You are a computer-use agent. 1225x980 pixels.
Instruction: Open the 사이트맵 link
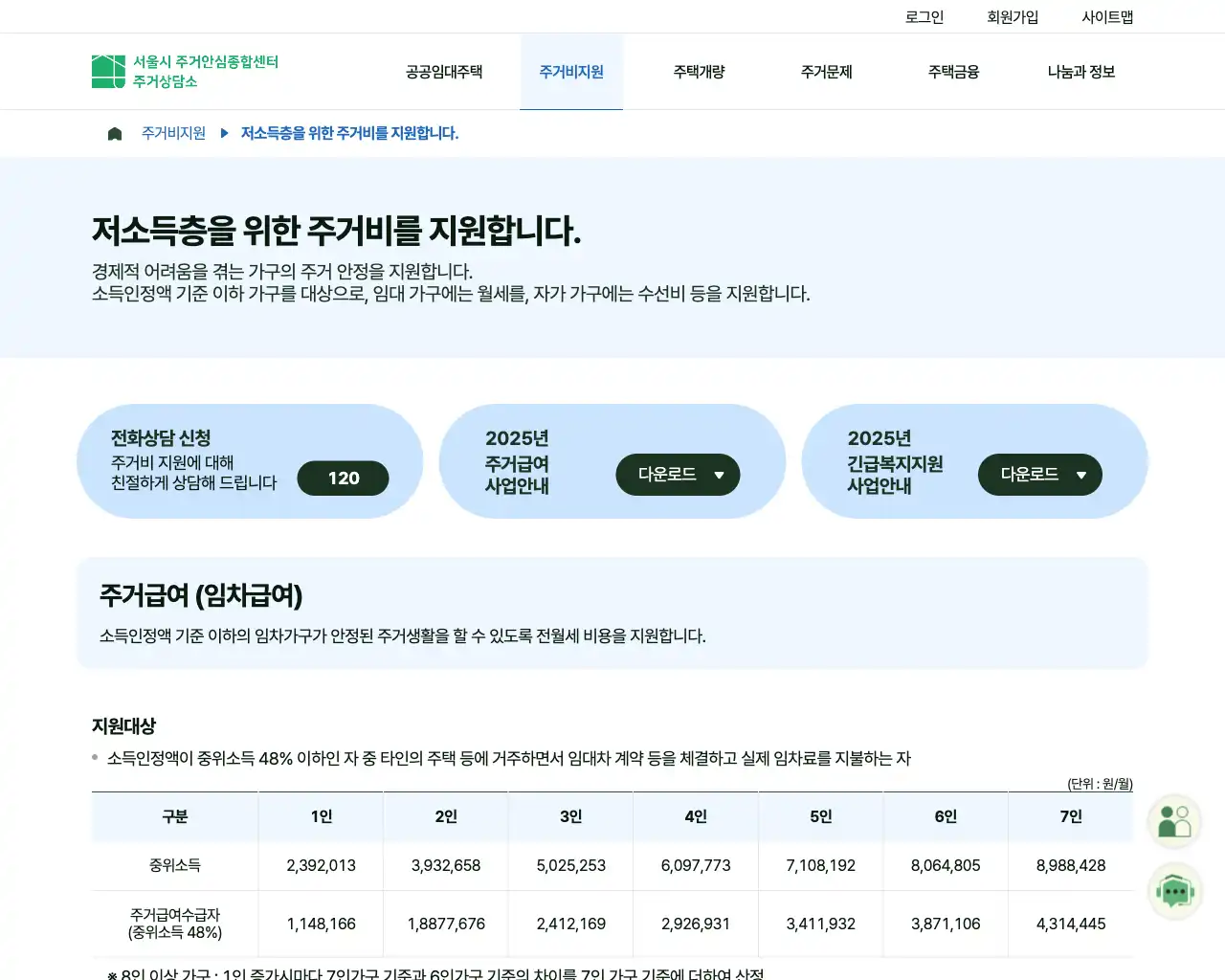pos(1106,15)
